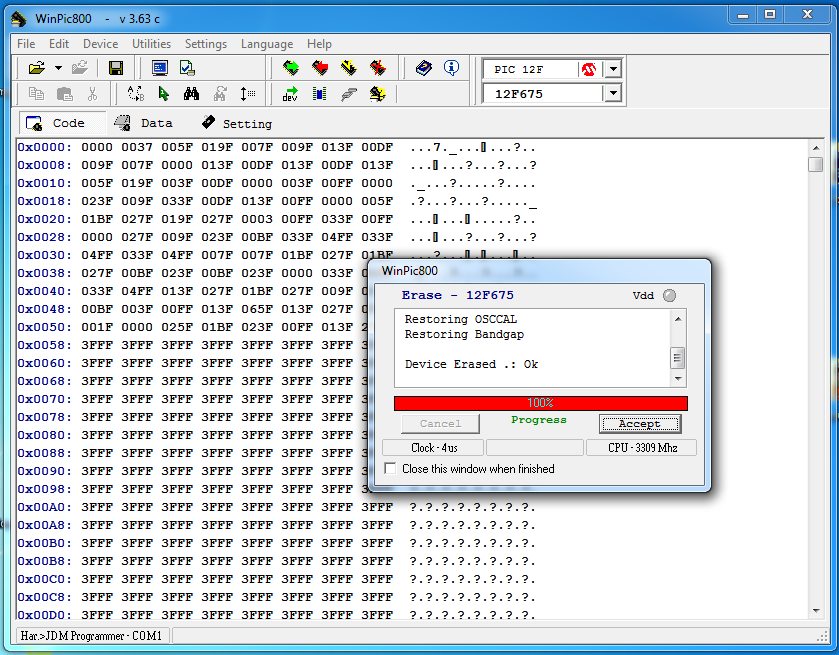Open the PIC 12F family dropdown
The width and height of the screenshot is (839, 655).
pyautogui.click(x=613, y=69)
